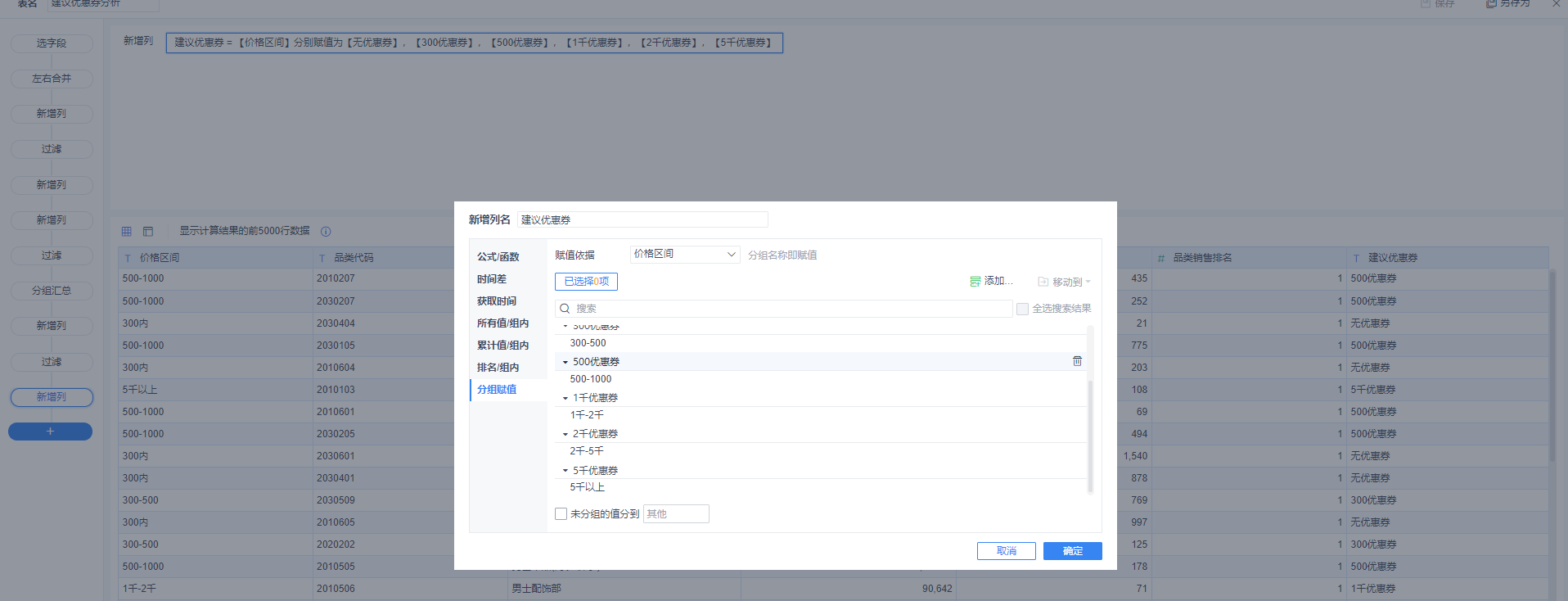Click the 5千以上 cell in 价格区间 column
This screenshot has height=601, width=1568.
(215, 390)
